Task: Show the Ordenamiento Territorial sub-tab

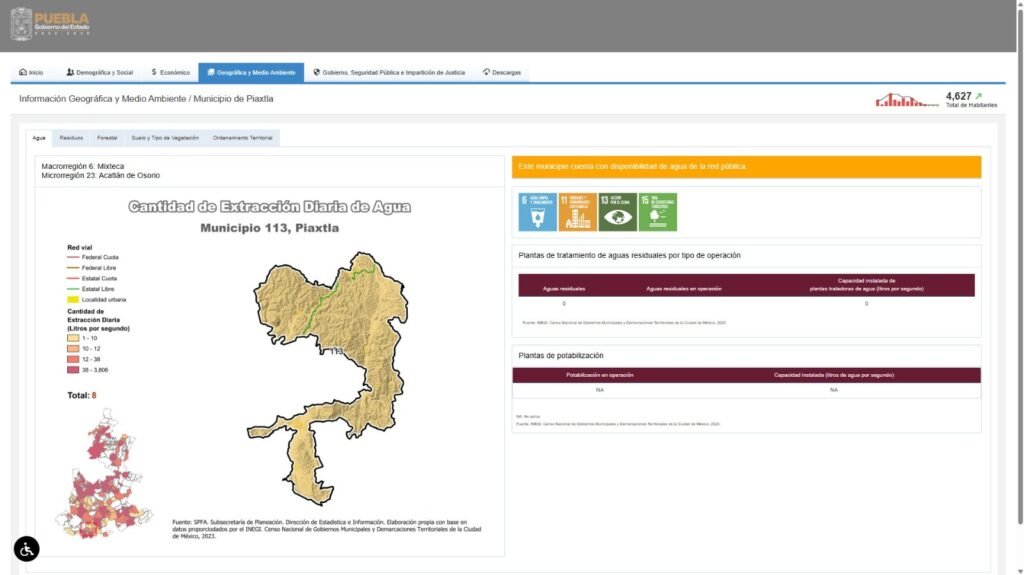Action: (x=242, y=138)
